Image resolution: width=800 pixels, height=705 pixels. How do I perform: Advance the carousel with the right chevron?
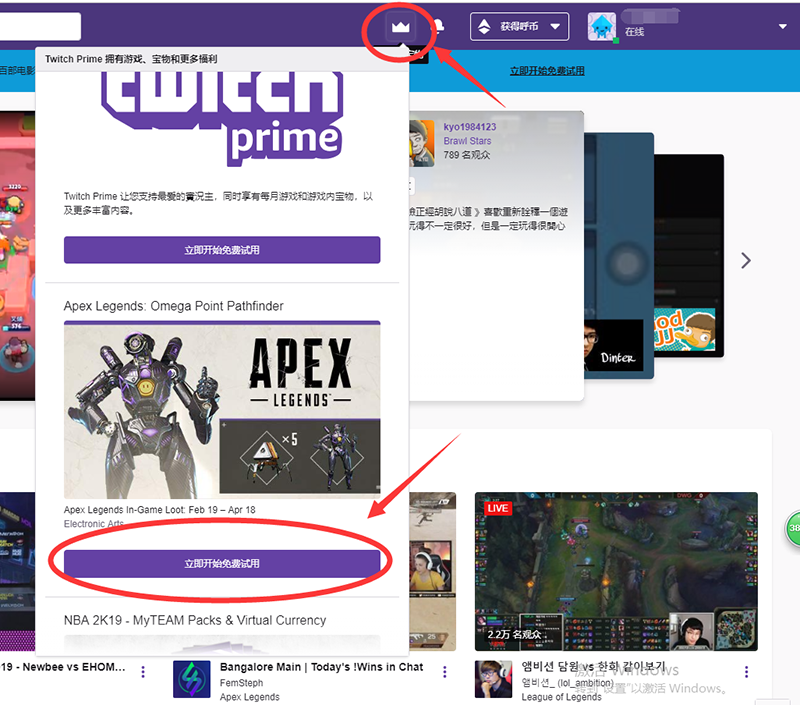[x=745, y=261]
